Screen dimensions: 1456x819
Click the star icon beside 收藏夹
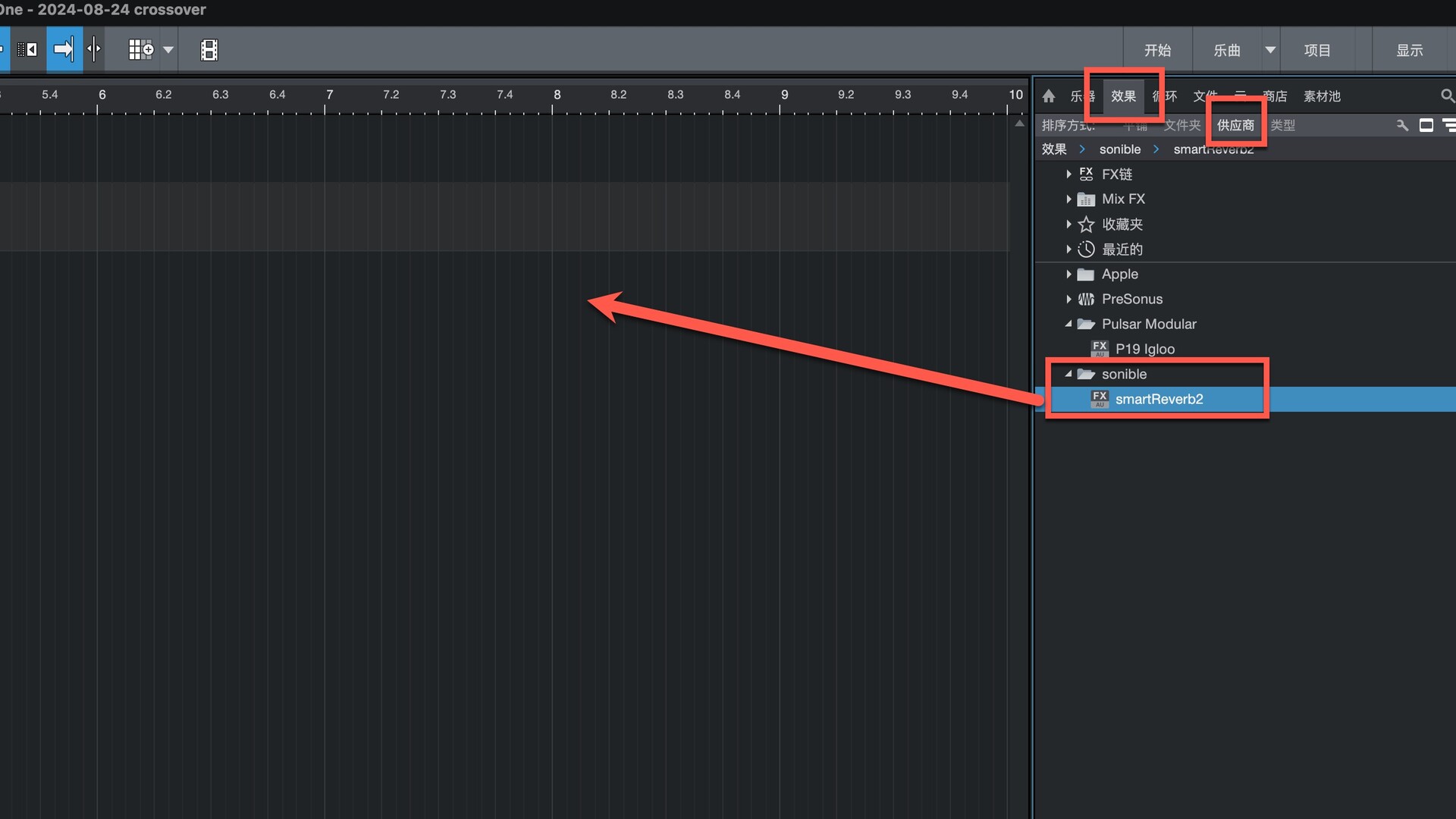click(1086, 224)
